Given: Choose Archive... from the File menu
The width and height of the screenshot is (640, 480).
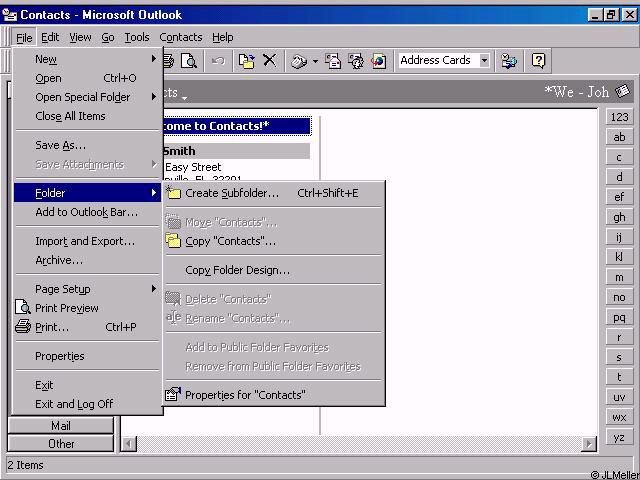Looking at the screenshot, I should 87,260.
